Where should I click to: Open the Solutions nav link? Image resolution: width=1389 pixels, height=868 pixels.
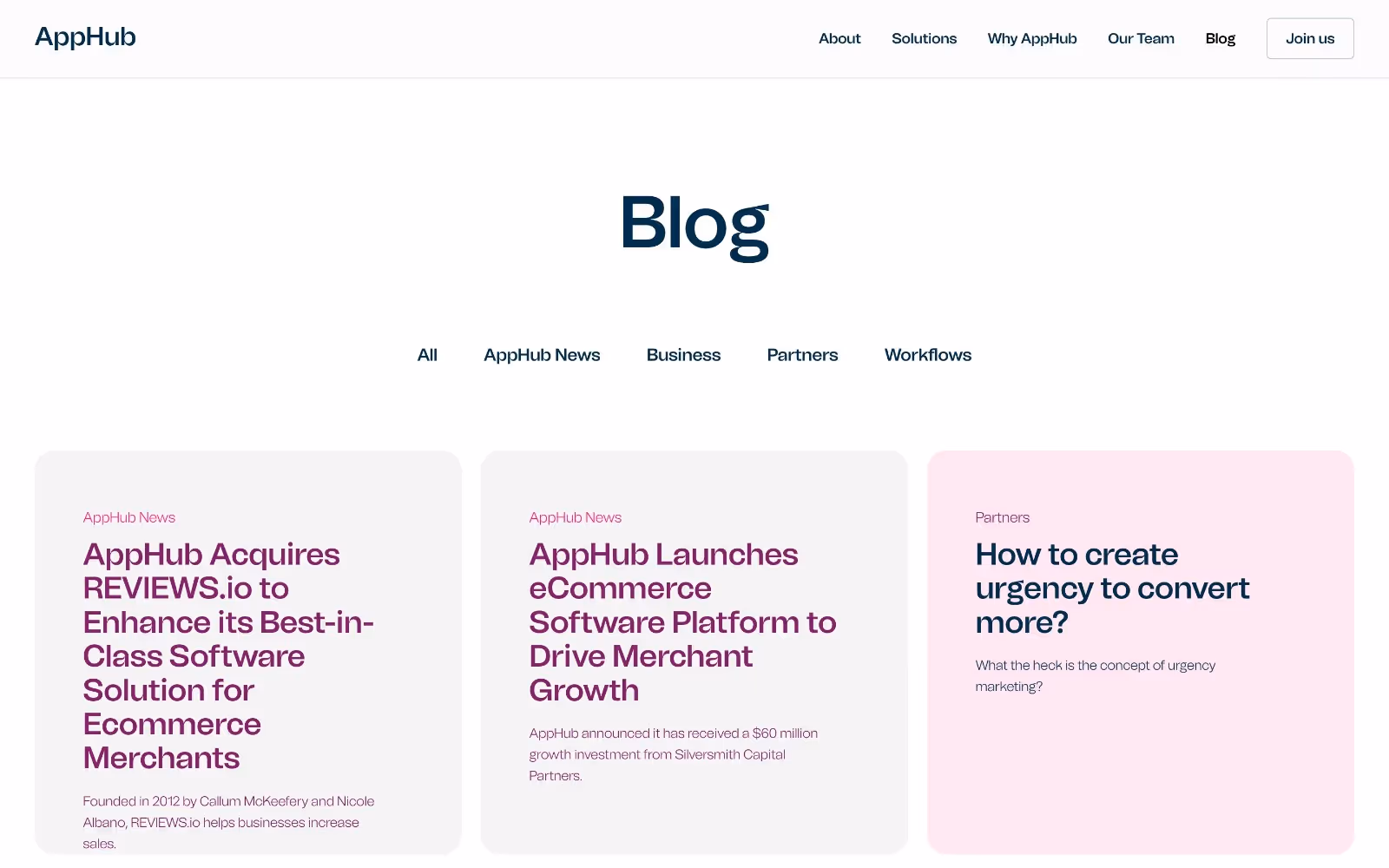coord(924,38)
